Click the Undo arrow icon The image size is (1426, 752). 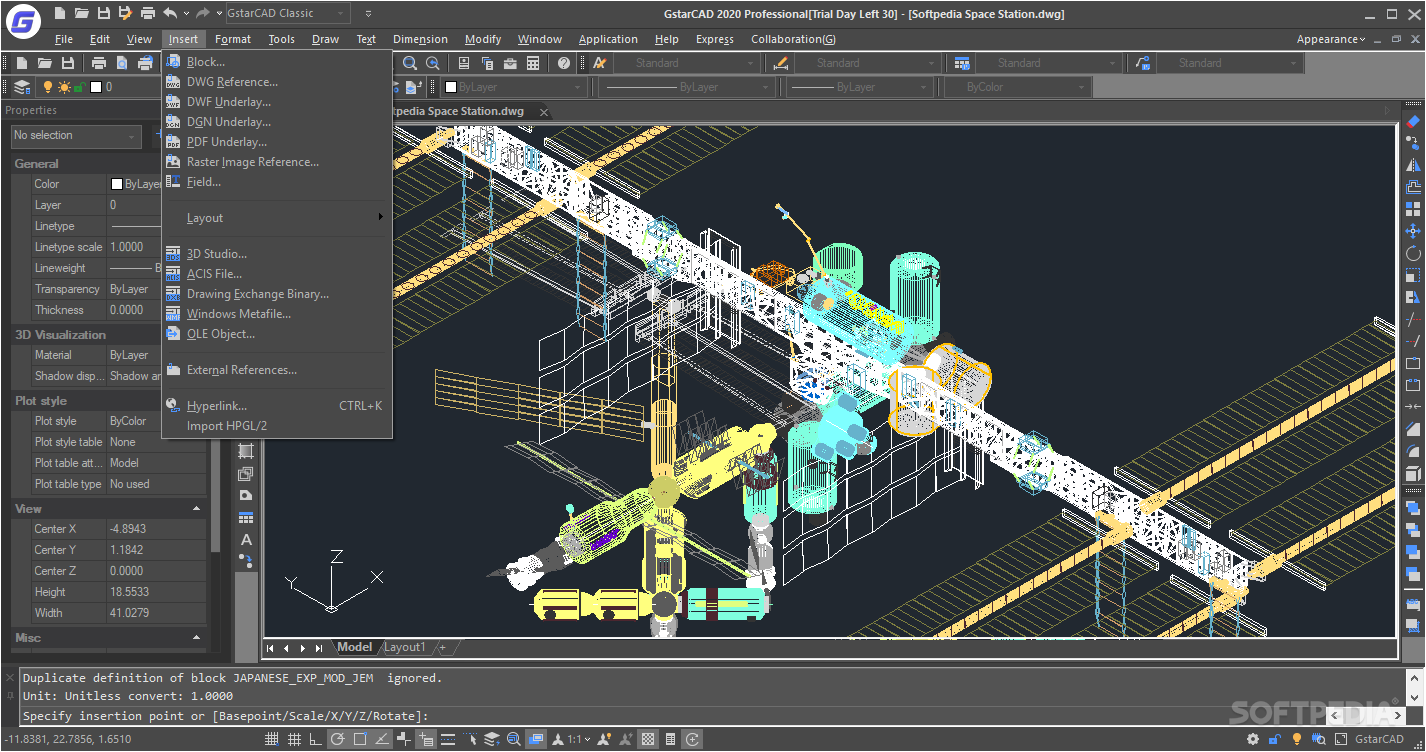(x=171, y=13)
